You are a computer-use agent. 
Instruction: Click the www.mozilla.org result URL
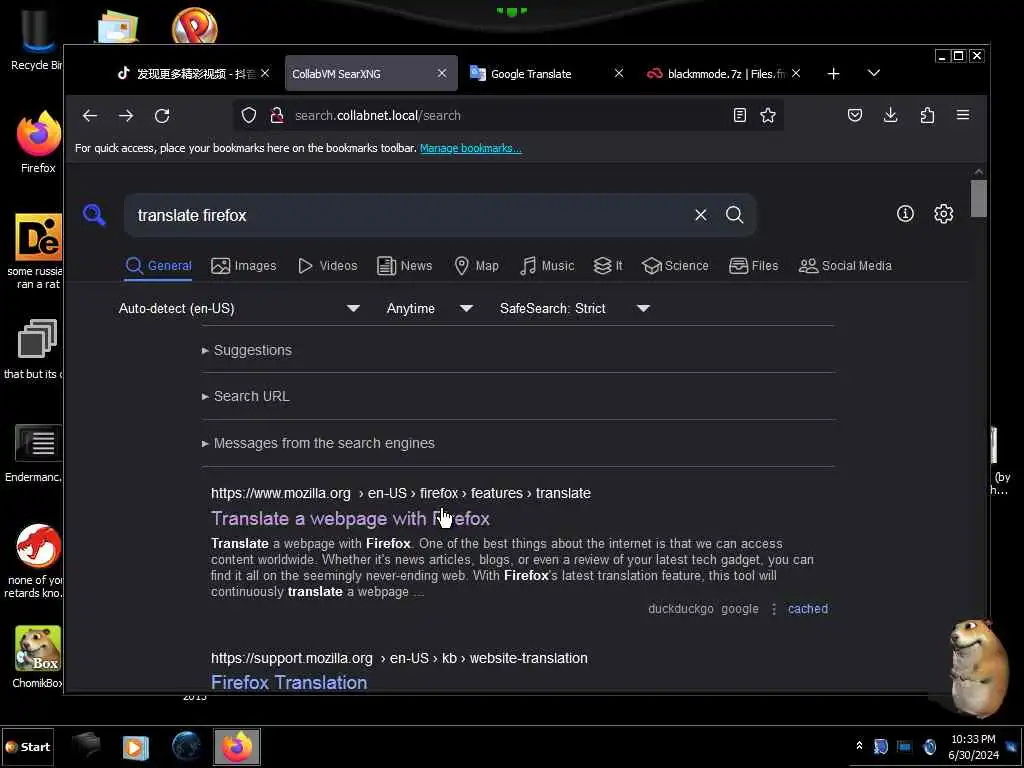click(400, 493)
